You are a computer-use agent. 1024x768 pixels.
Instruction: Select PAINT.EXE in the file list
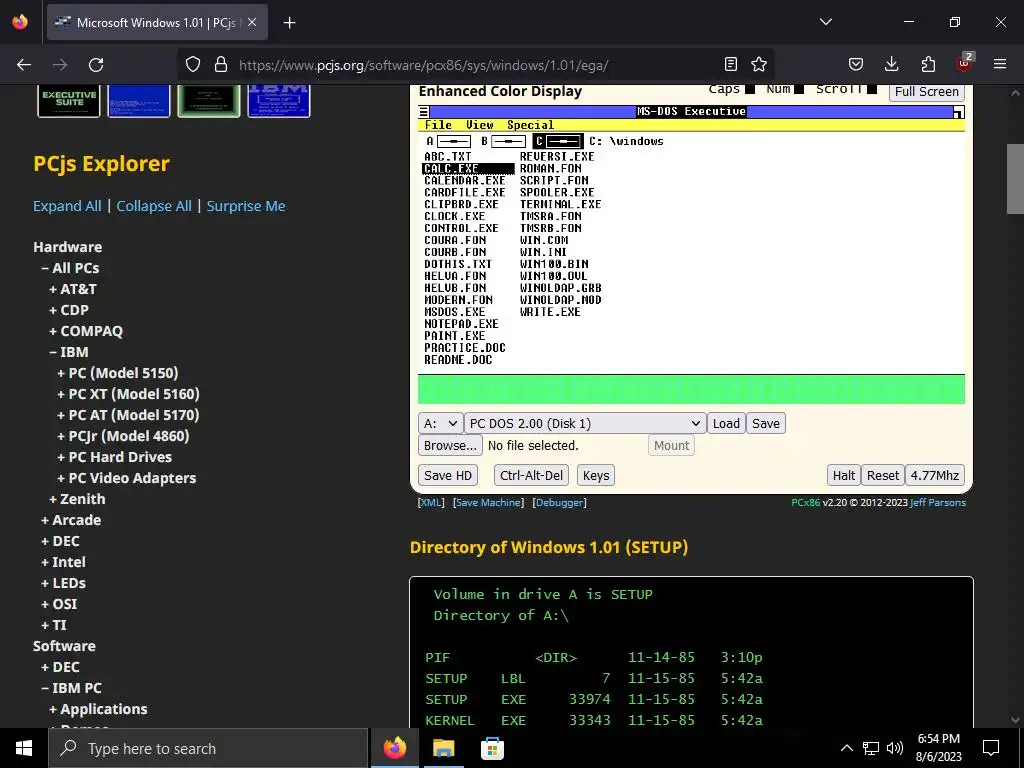pyautogui.click(x=455, y=336)
